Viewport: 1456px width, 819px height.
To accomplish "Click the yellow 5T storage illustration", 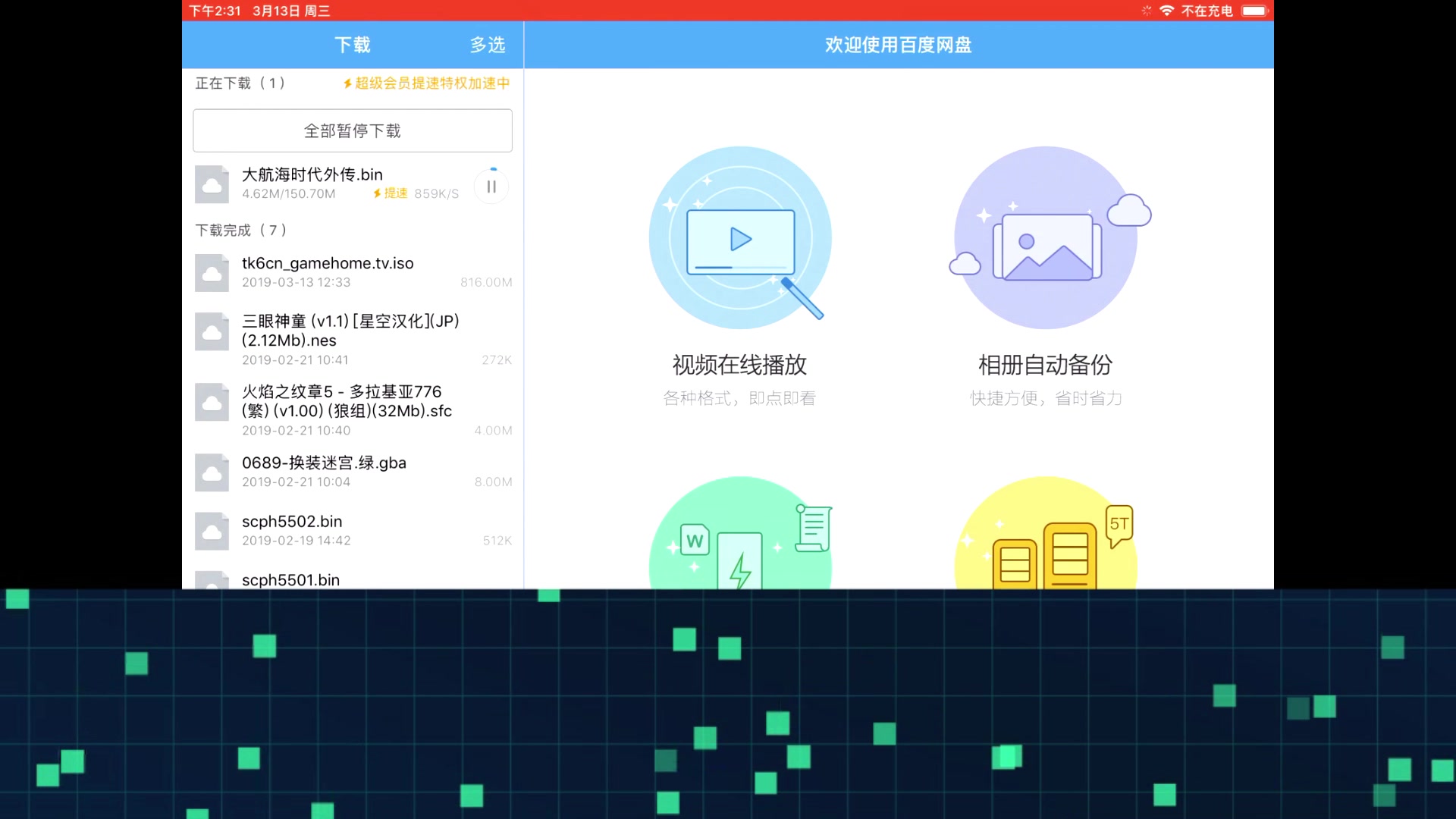I will [1046, 532].
